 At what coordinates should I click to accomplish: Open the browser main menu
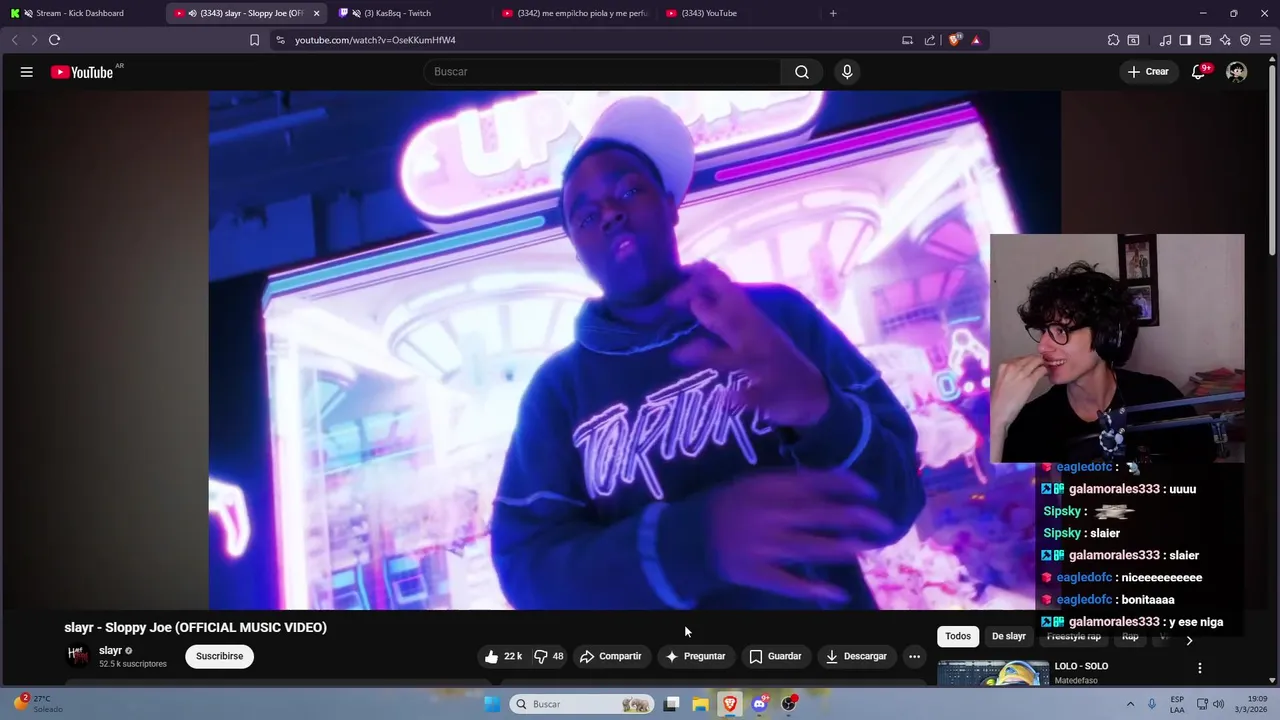[1265, 40]
